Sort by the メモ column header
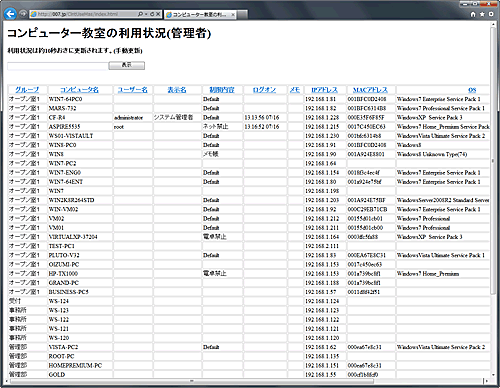Image resolution: width=500 pixels, height=388 pixels. [x=295, y=90]
